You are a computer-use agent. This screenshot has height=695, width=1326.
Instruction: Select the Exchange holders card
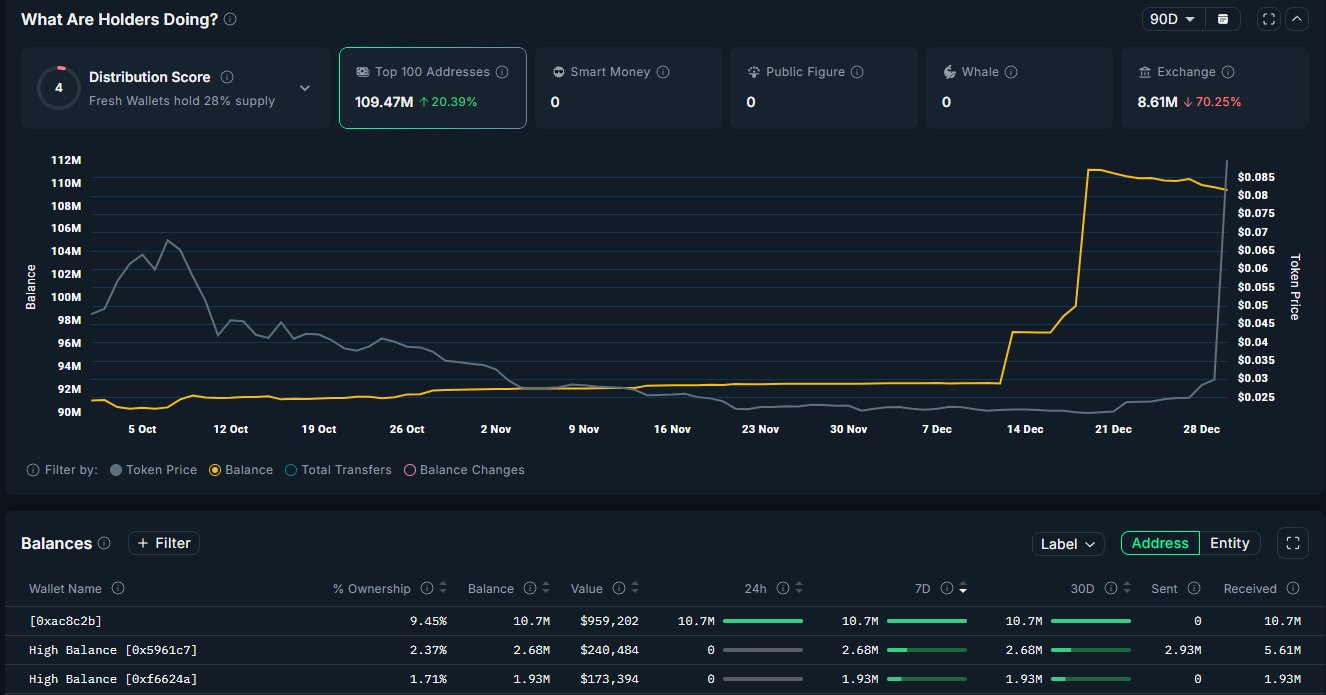coord(1214,88)
